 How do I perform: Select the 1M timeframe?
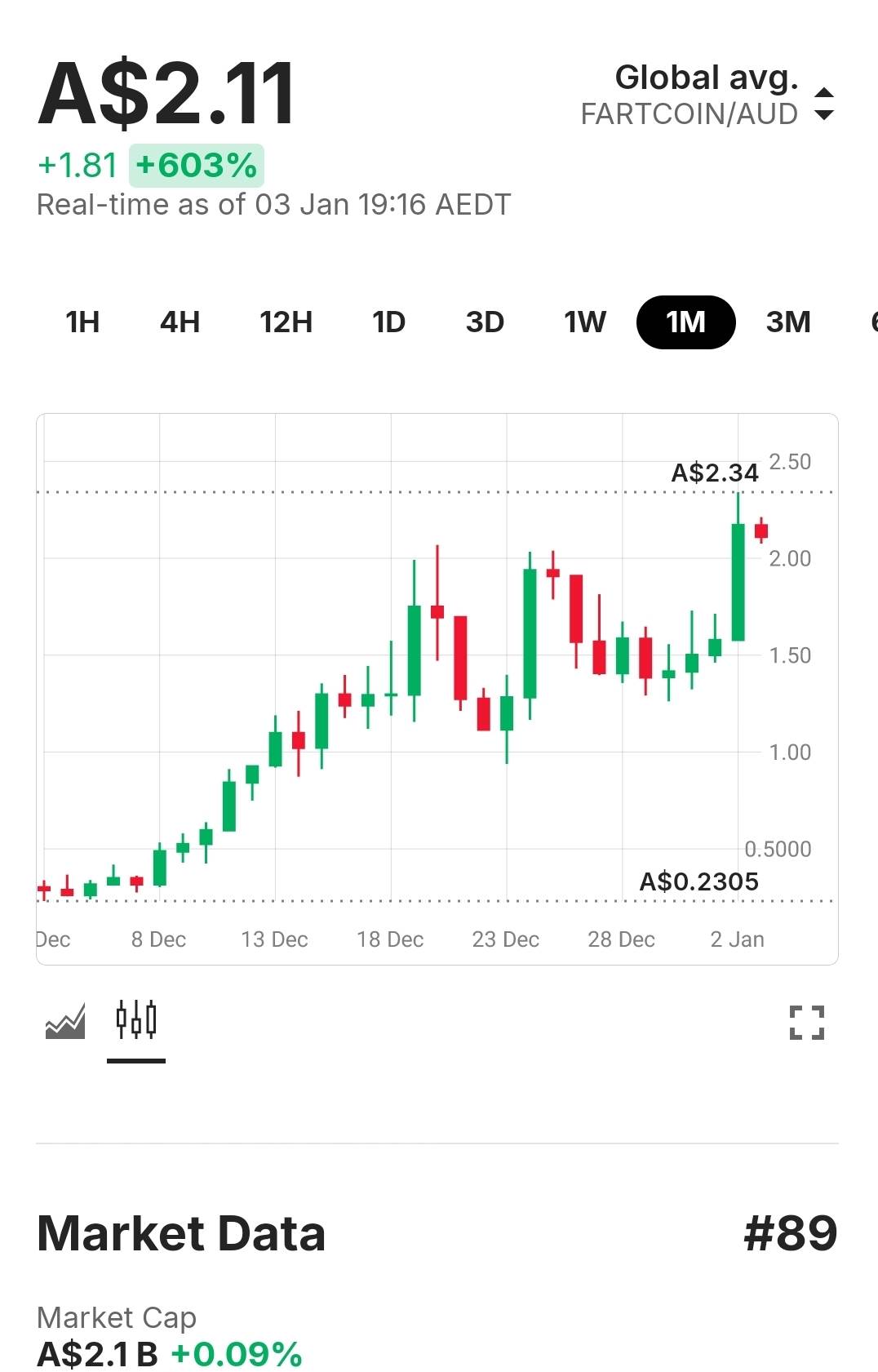point(685,322)
